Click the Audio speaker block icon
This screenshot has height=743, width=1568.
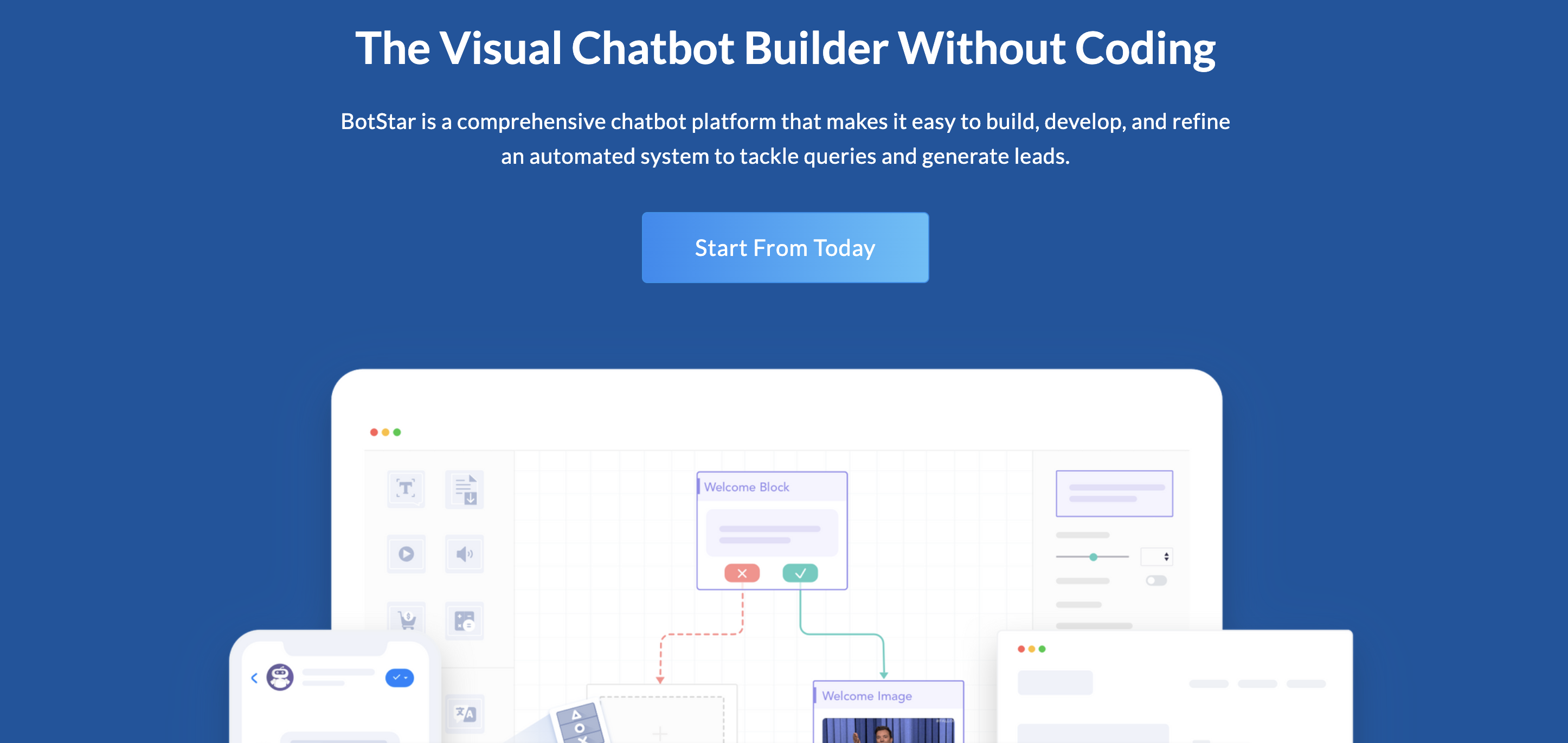coord(465,554)
